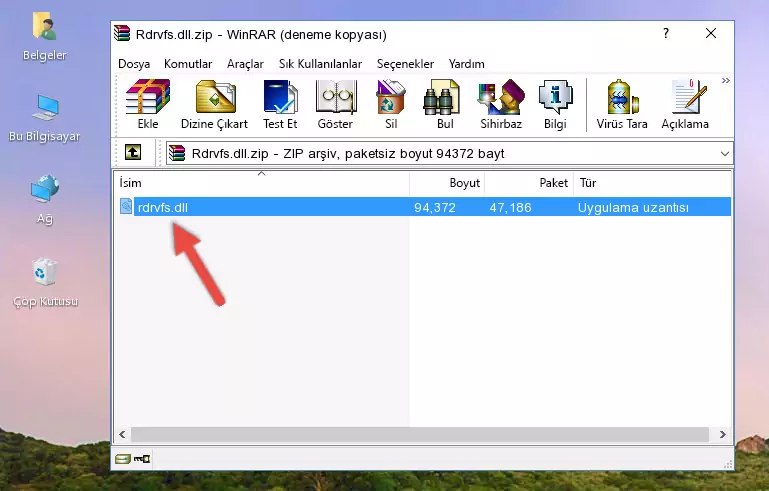Screen dimensions: 769x491
Task: Open the Bul (Find) binoculars tool
Action: click(445, 104)
